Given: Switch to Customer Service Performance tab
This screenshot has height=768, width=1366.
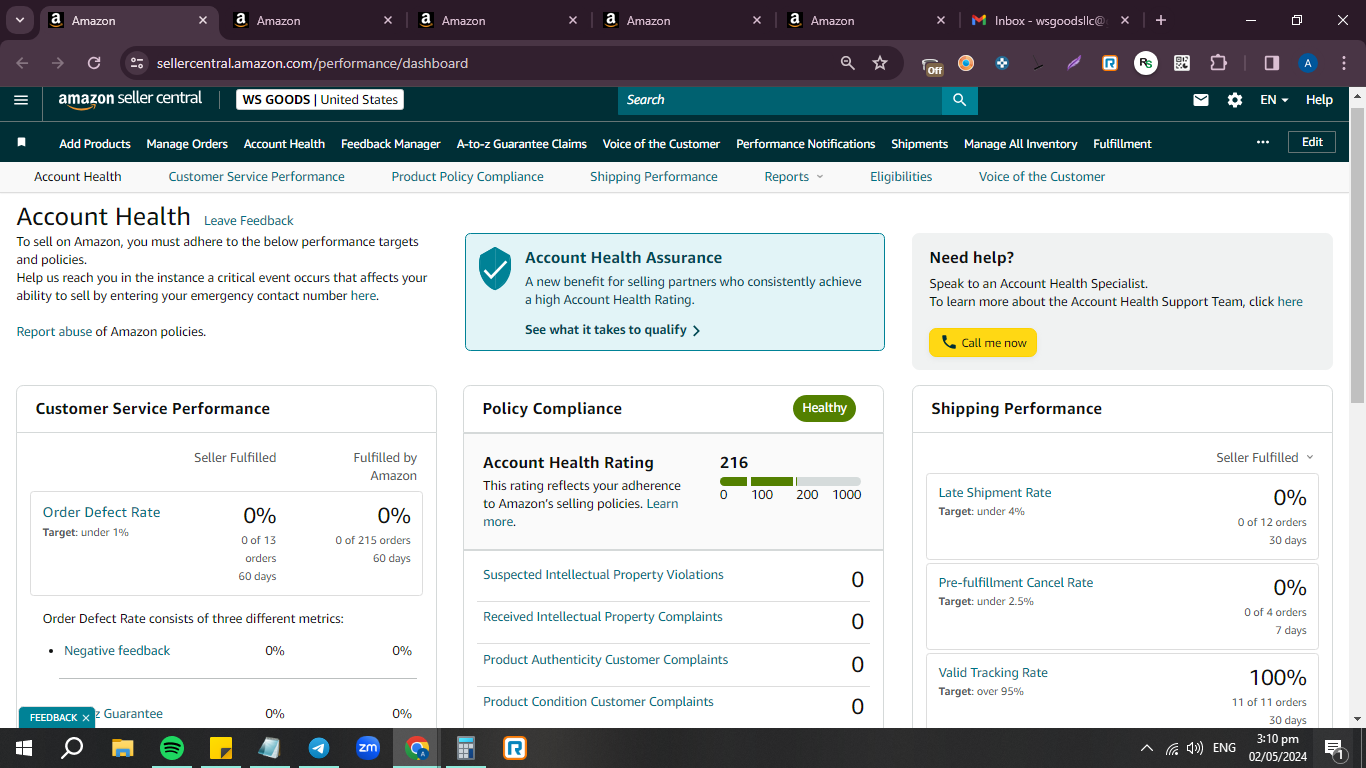Looking at the screenshot, I should [257, 177].
